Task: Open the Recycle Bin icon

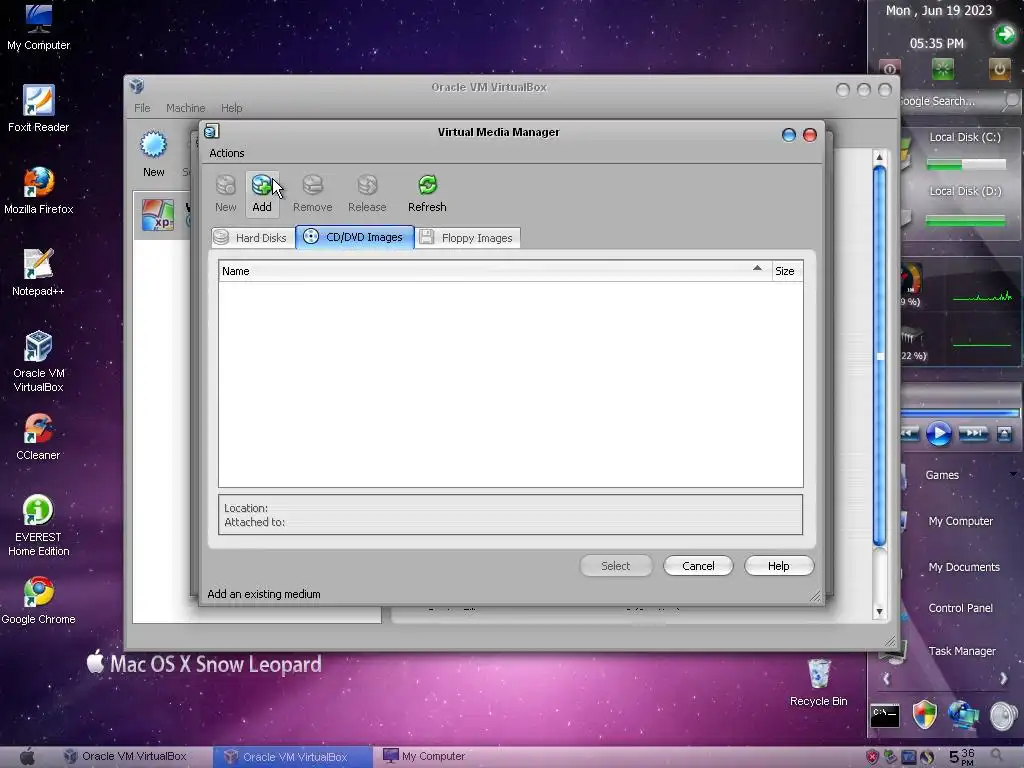Action: tap(818, 682)
